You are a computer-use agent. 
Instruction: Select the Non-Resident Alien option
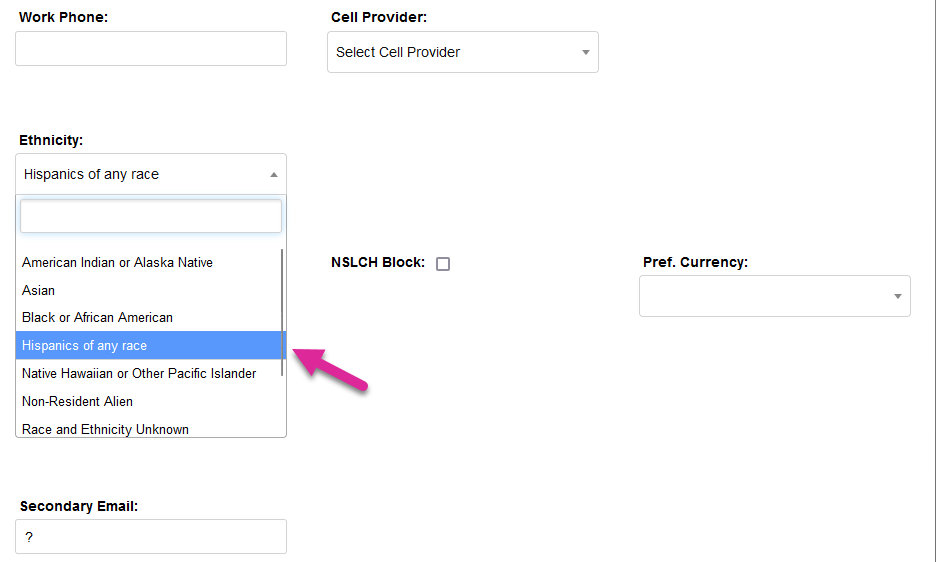pos(77,401)
